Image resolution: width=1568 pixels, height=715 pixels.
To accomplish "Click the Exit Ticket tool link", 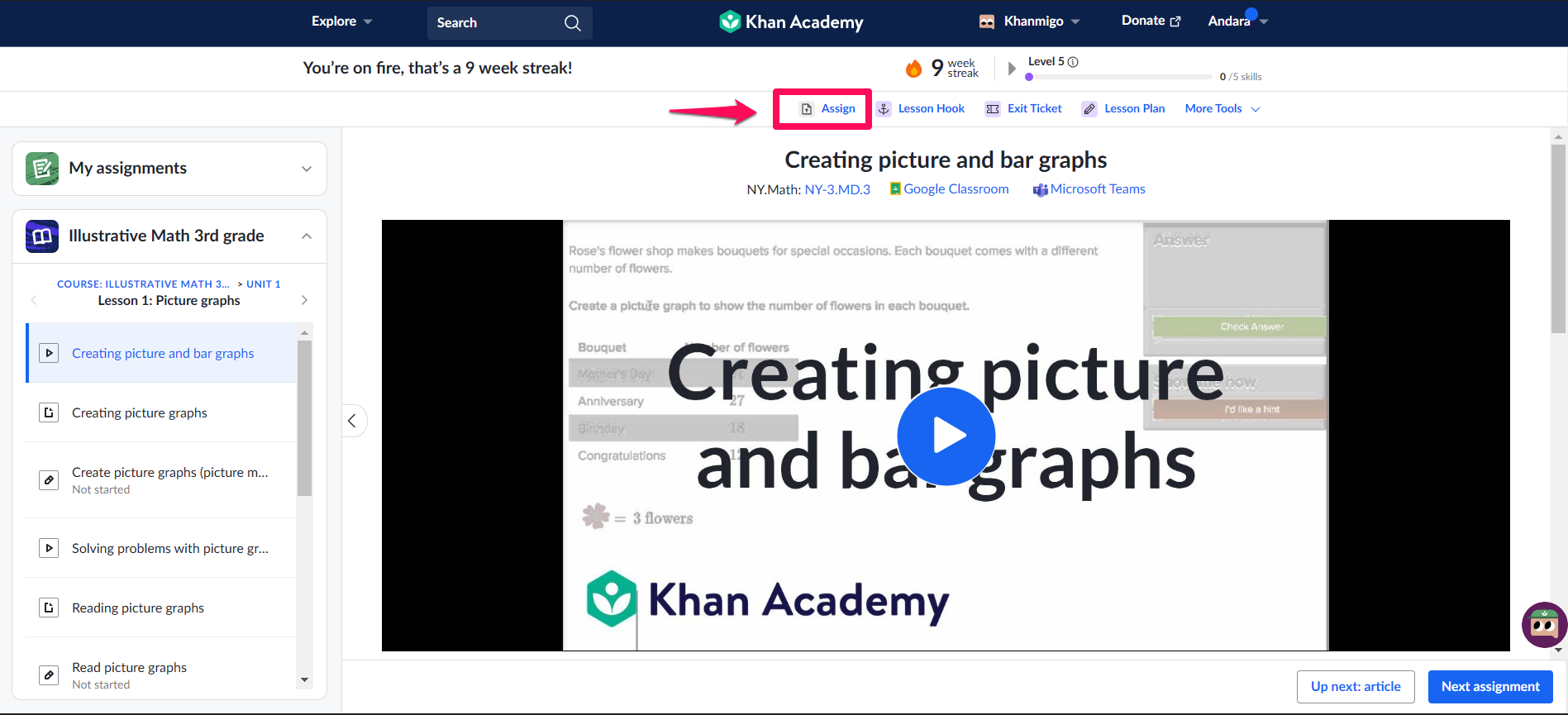I will point(1023,109).
